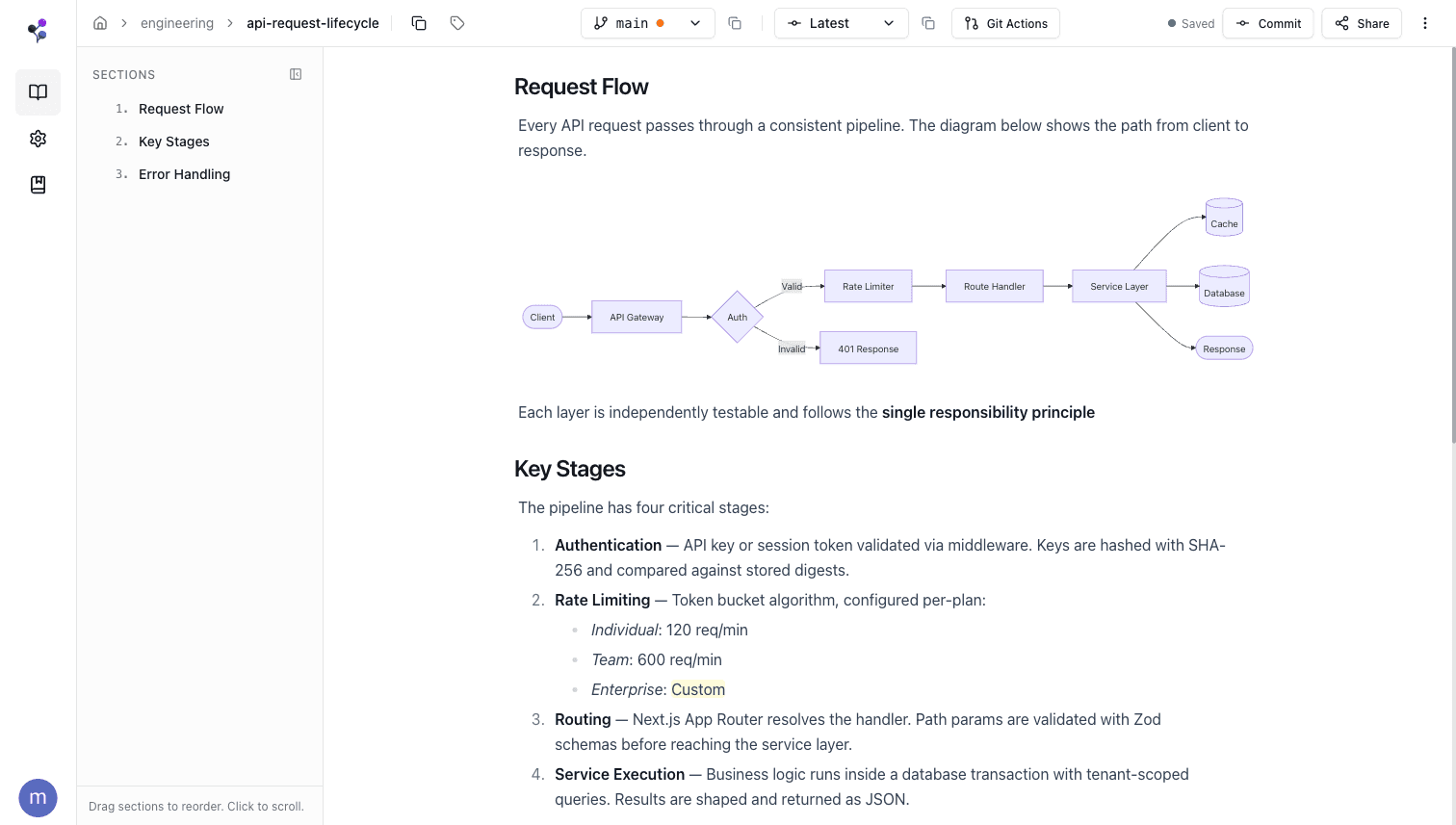The width and height of the screenshot is (1456, 825).
Task: Open Git Actions
Action: pos(1005,22)
